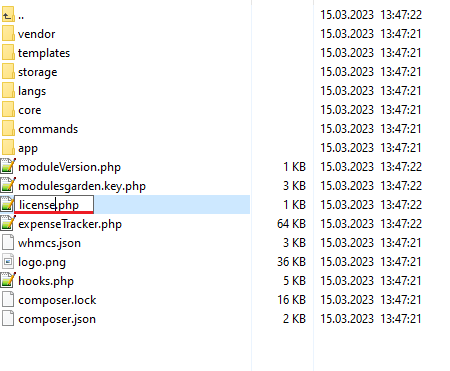Select the 'storage' folder name
Screen dimensions: 450x371
(x=38, y=72)
